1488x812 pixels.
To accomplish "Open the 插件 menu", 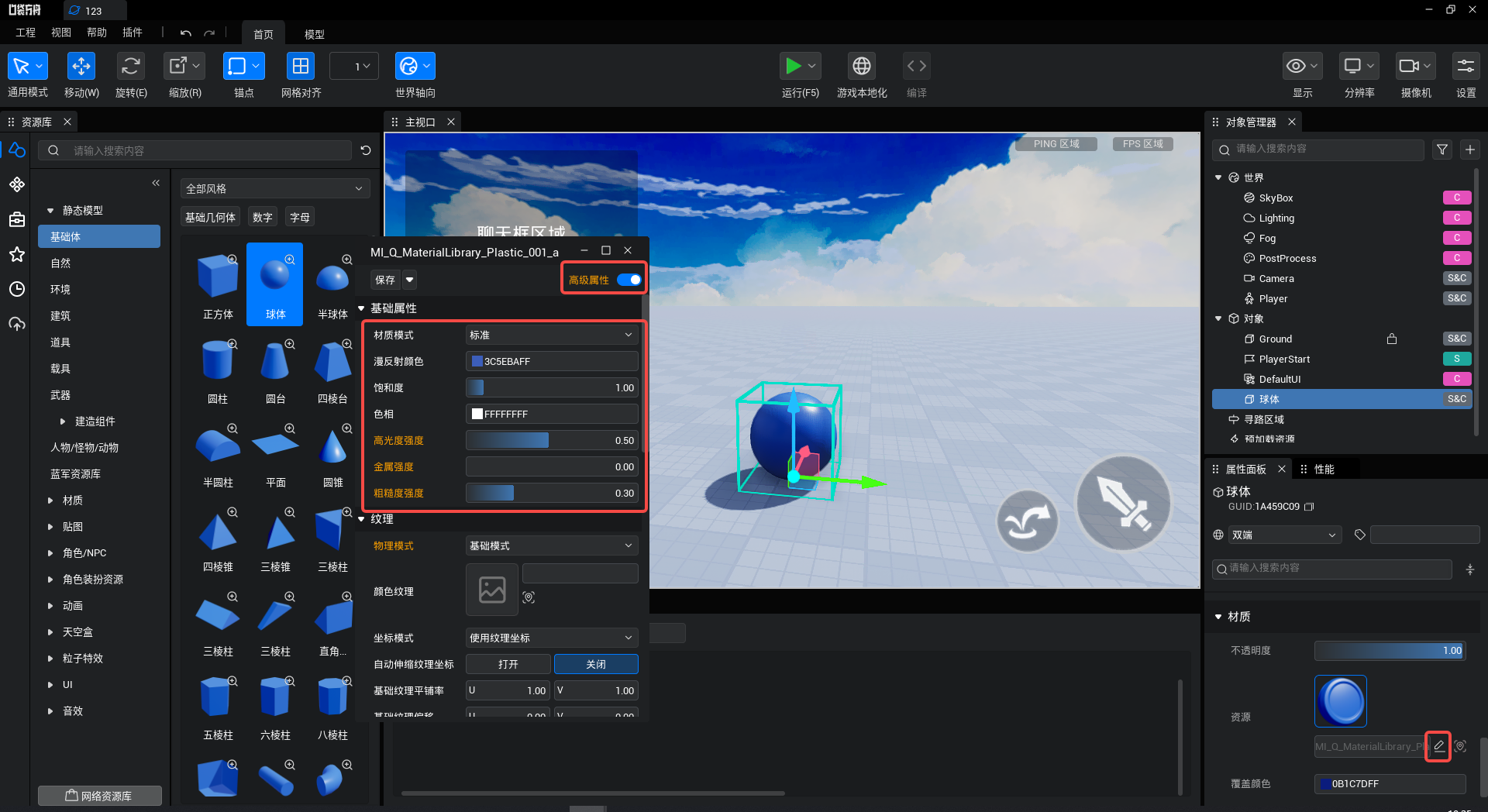I will [x=133, y=33].
